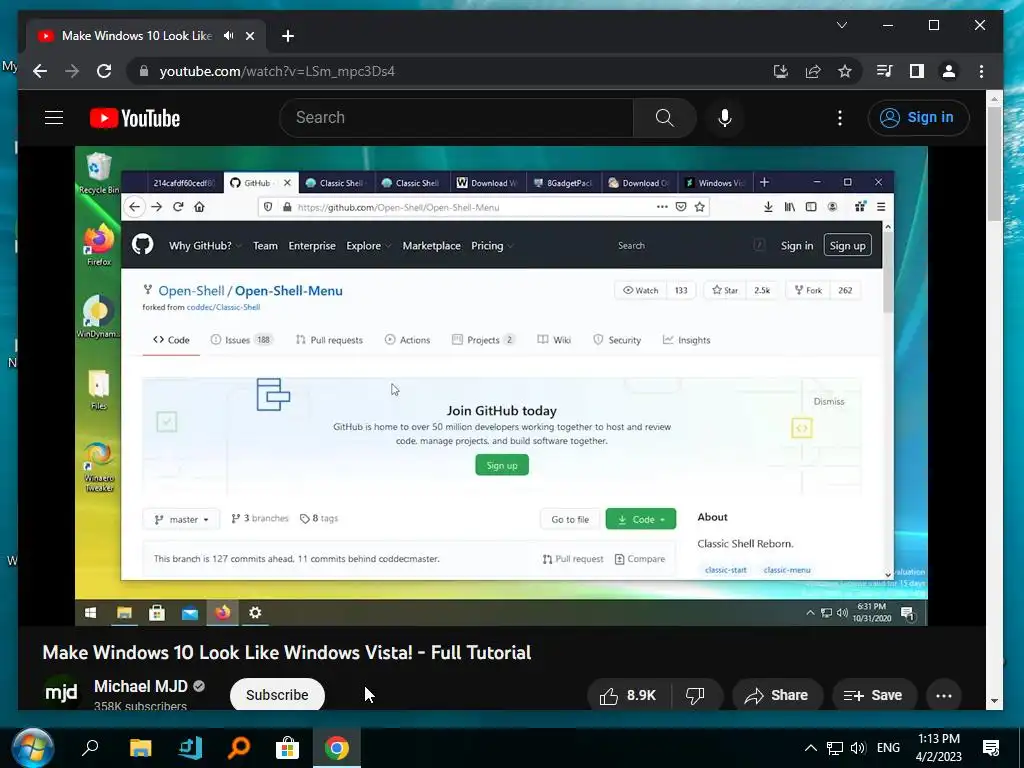This screenshot has width=1024, height=768.
Task: Open taskbar Search magnifier
Action: (x=90, y=748)
